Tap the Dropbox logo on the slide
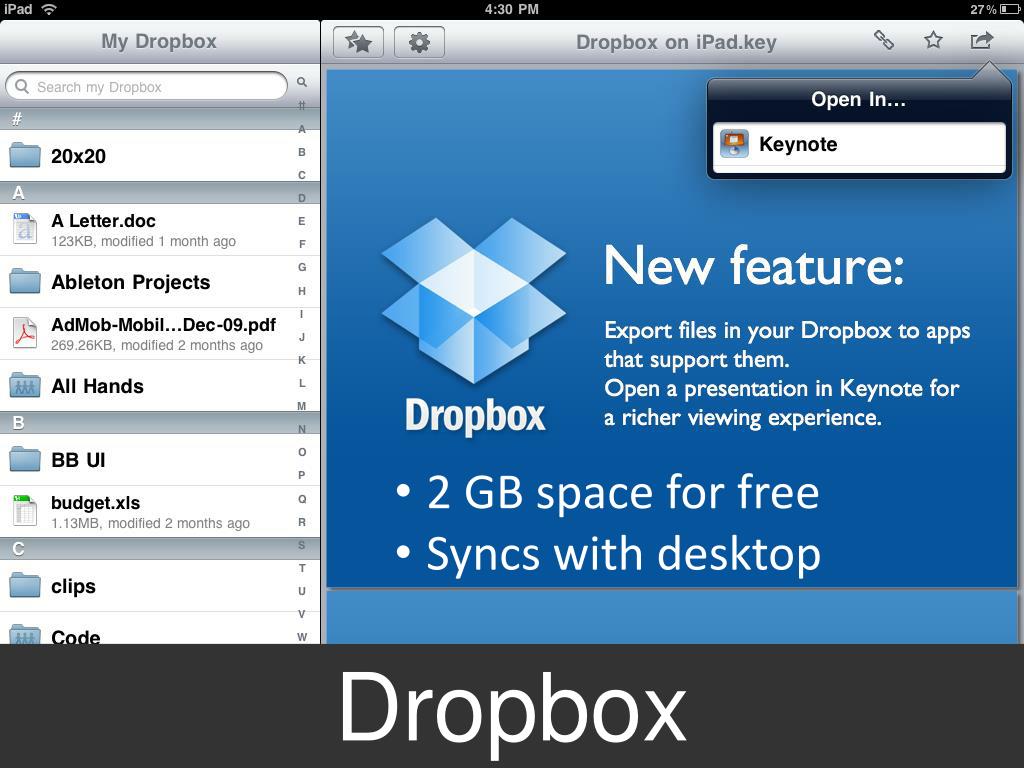Image resolution: width=1024 pixels, height=768 pixels. click(475, 327)
